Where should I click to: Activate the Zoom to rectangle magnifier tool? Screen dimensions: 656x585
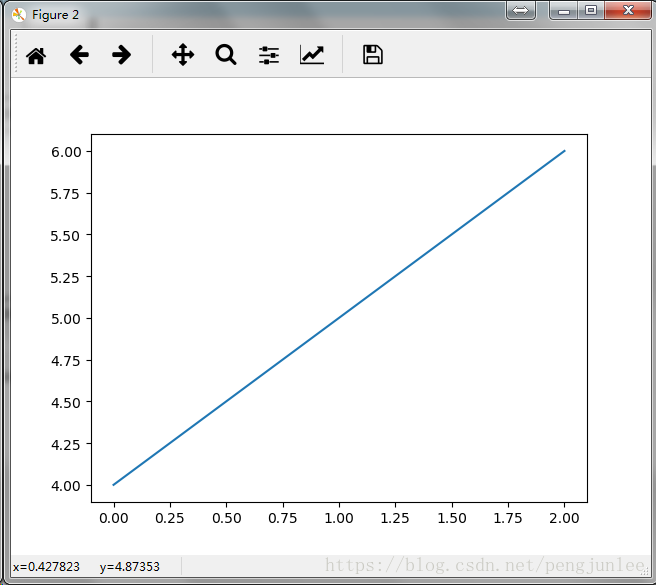click(226, 55)
